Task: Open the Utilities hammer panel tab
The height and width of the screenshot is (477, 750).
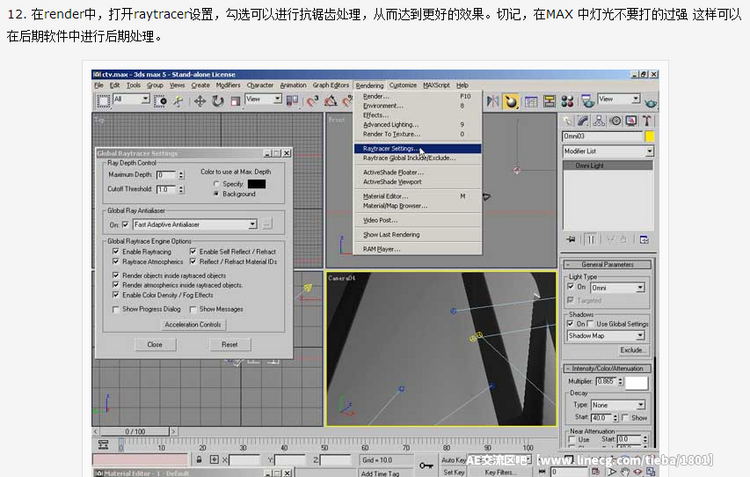Action: pos(647,121)
